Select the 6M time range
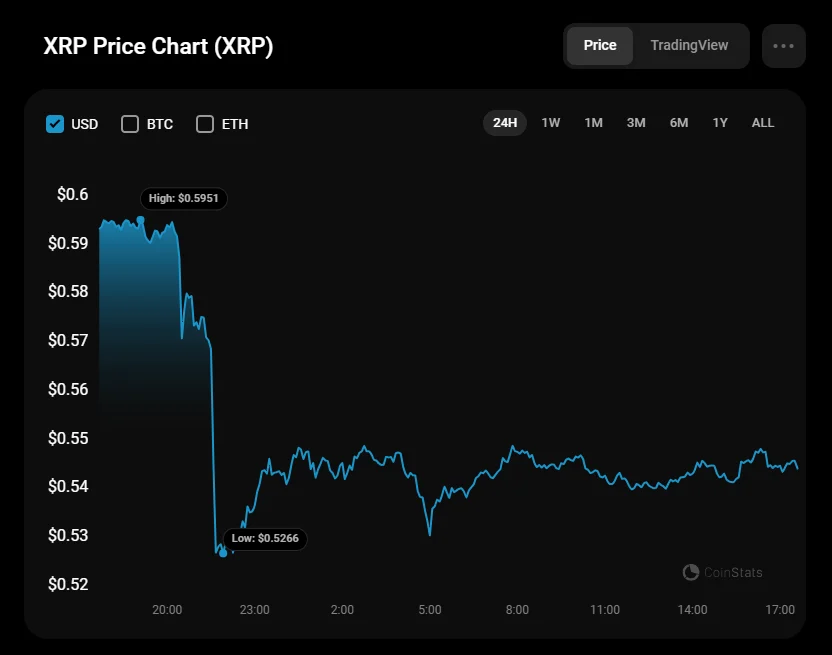832x655 pixels. click(x=679, y=123)
